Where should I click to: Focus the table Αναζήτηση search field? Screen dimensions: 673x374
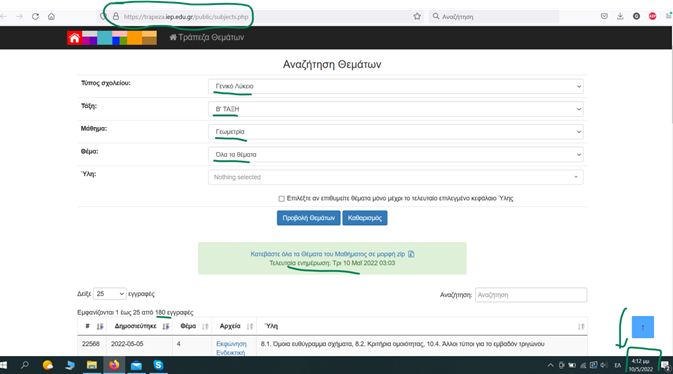531,295
